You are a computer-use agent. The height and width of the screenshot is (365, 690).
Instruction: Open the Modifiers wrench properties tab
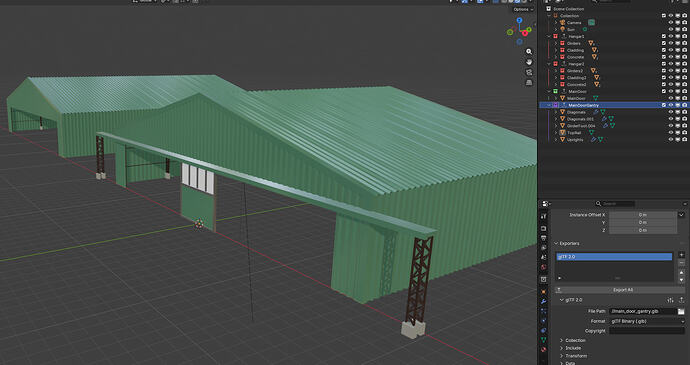(544, 301)
